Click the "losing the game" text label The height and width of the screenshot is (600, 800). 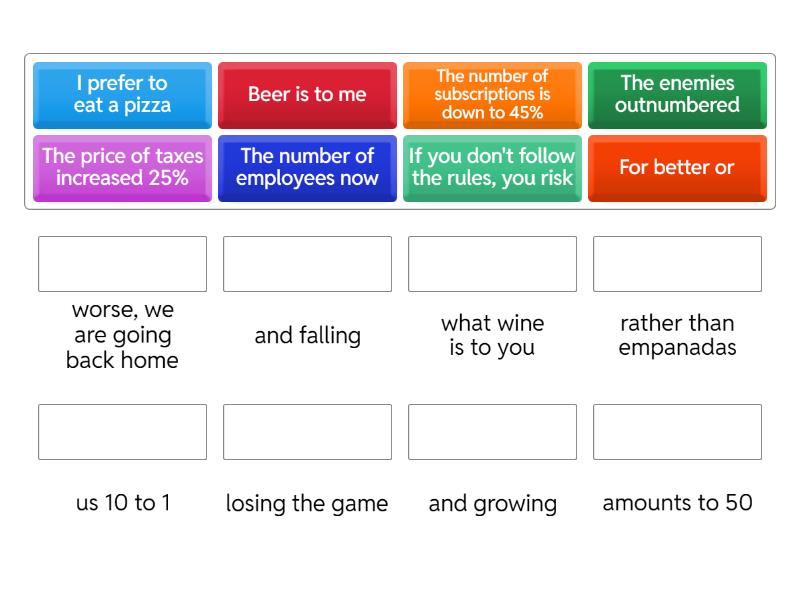tap(307, 503)
